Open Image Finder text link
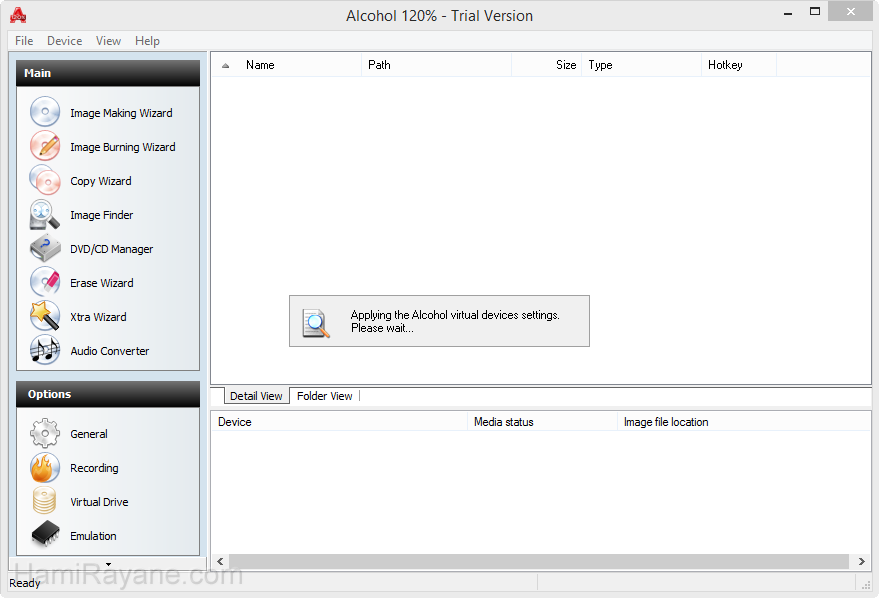Screen dimensions: 879x598 pyautogui.click(x=101, y=215)
